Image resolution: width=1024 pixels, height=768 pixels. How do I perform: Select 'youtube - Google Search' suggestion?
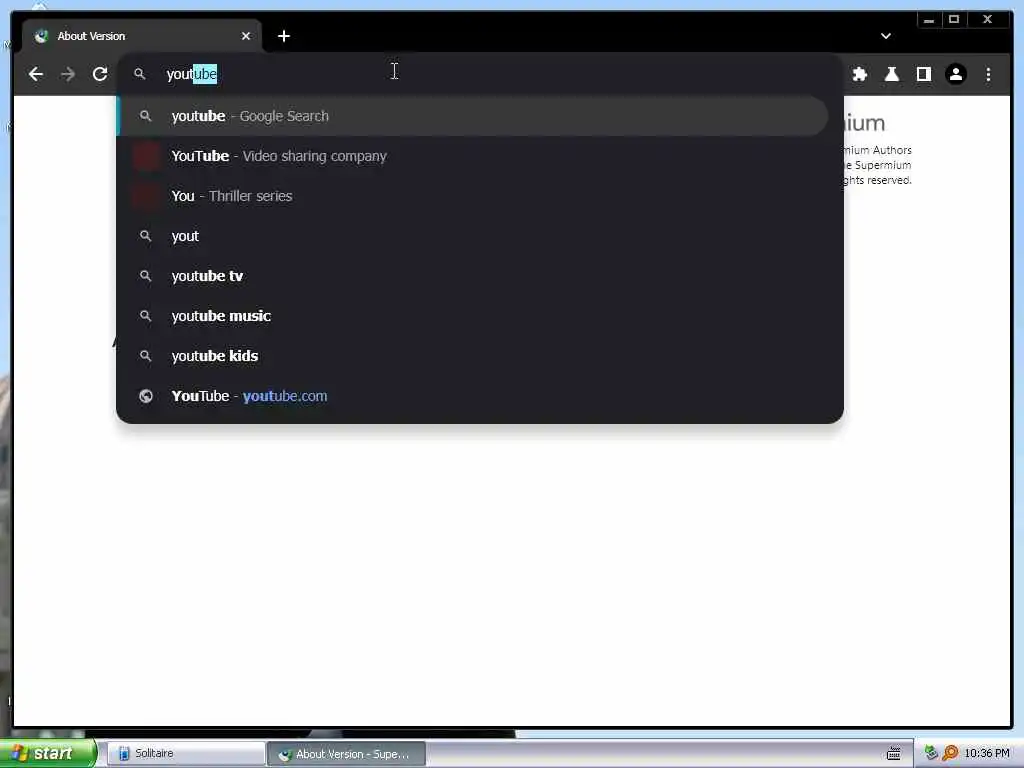tap(473, 116)
